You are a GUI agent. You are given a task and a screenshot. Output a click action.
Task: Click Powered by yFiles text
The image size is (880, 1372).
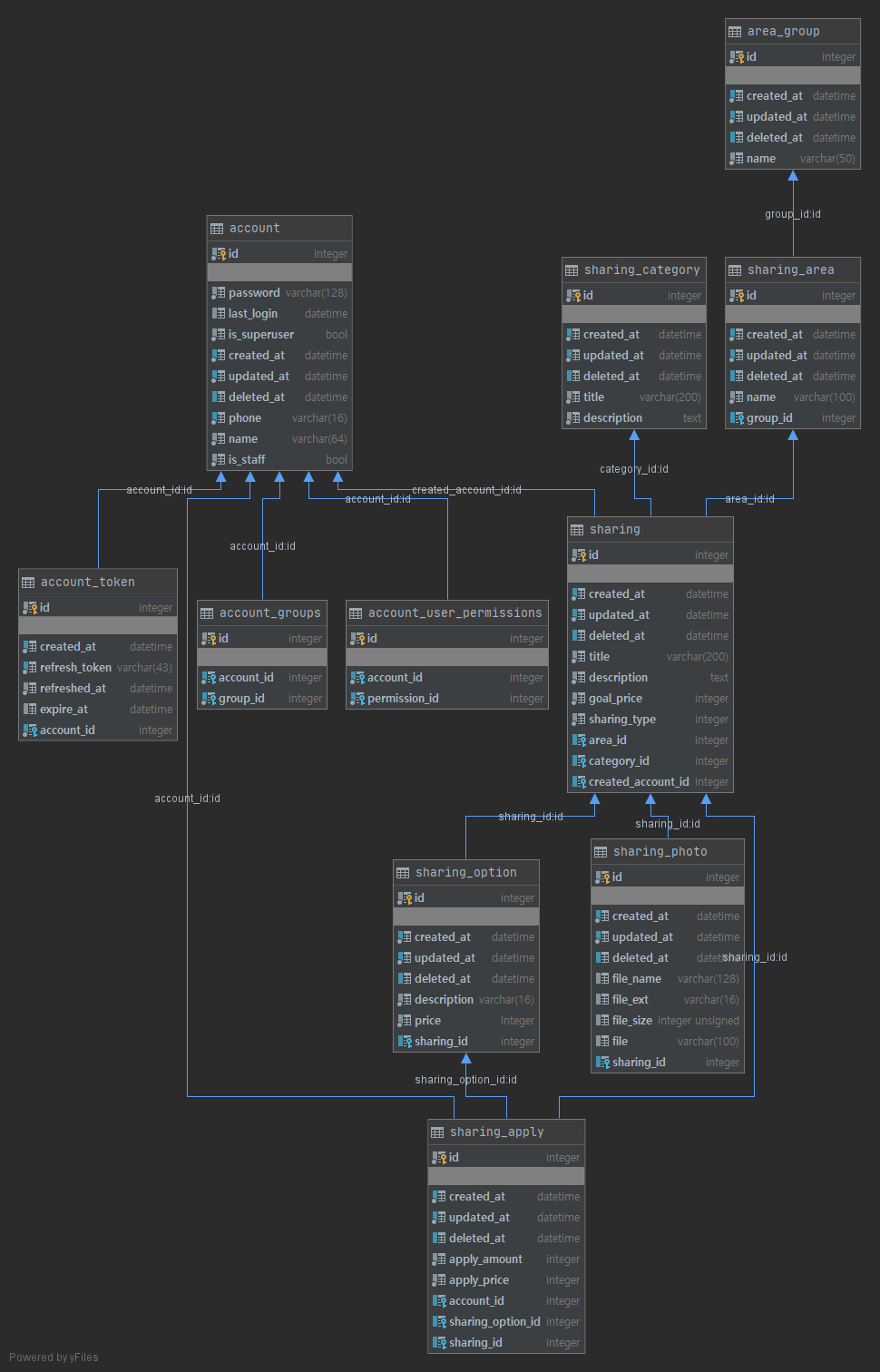(54, 1357)
